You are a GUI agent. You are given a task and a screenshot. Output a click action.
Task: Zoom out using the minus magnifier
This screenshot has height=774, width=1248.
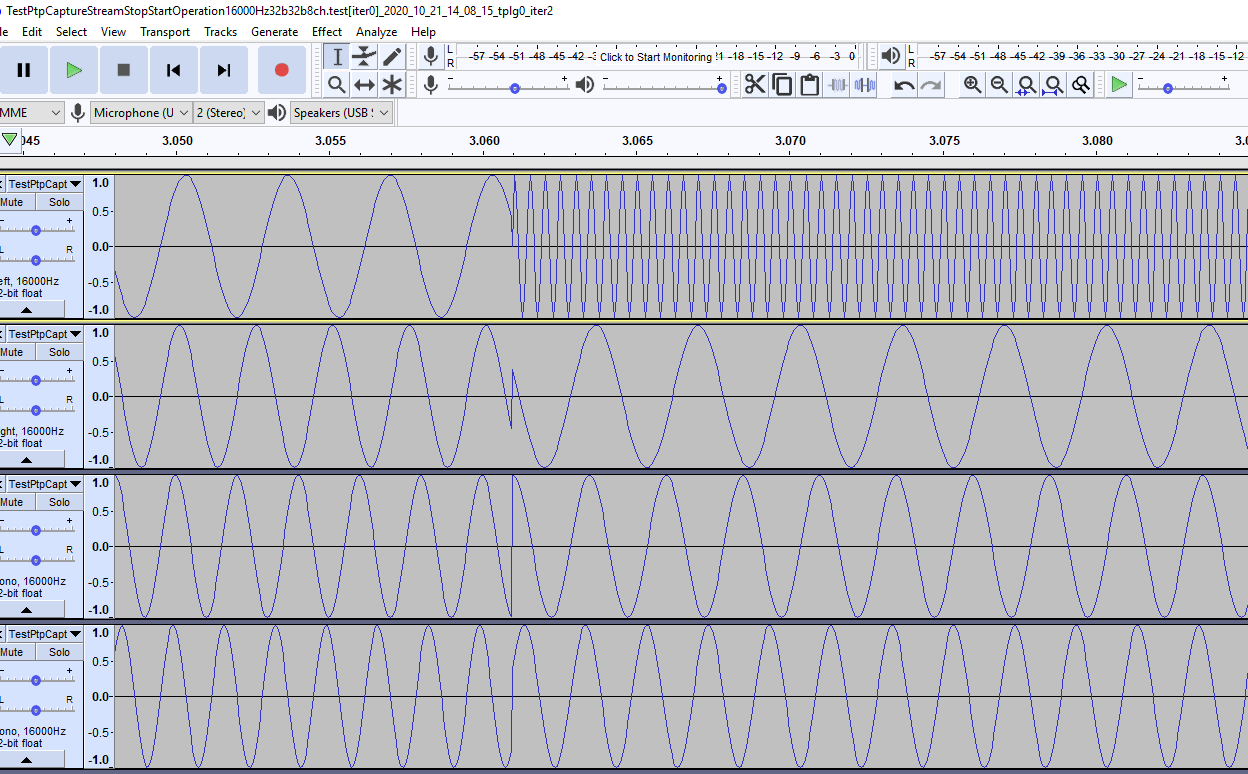tap(999, 85)
